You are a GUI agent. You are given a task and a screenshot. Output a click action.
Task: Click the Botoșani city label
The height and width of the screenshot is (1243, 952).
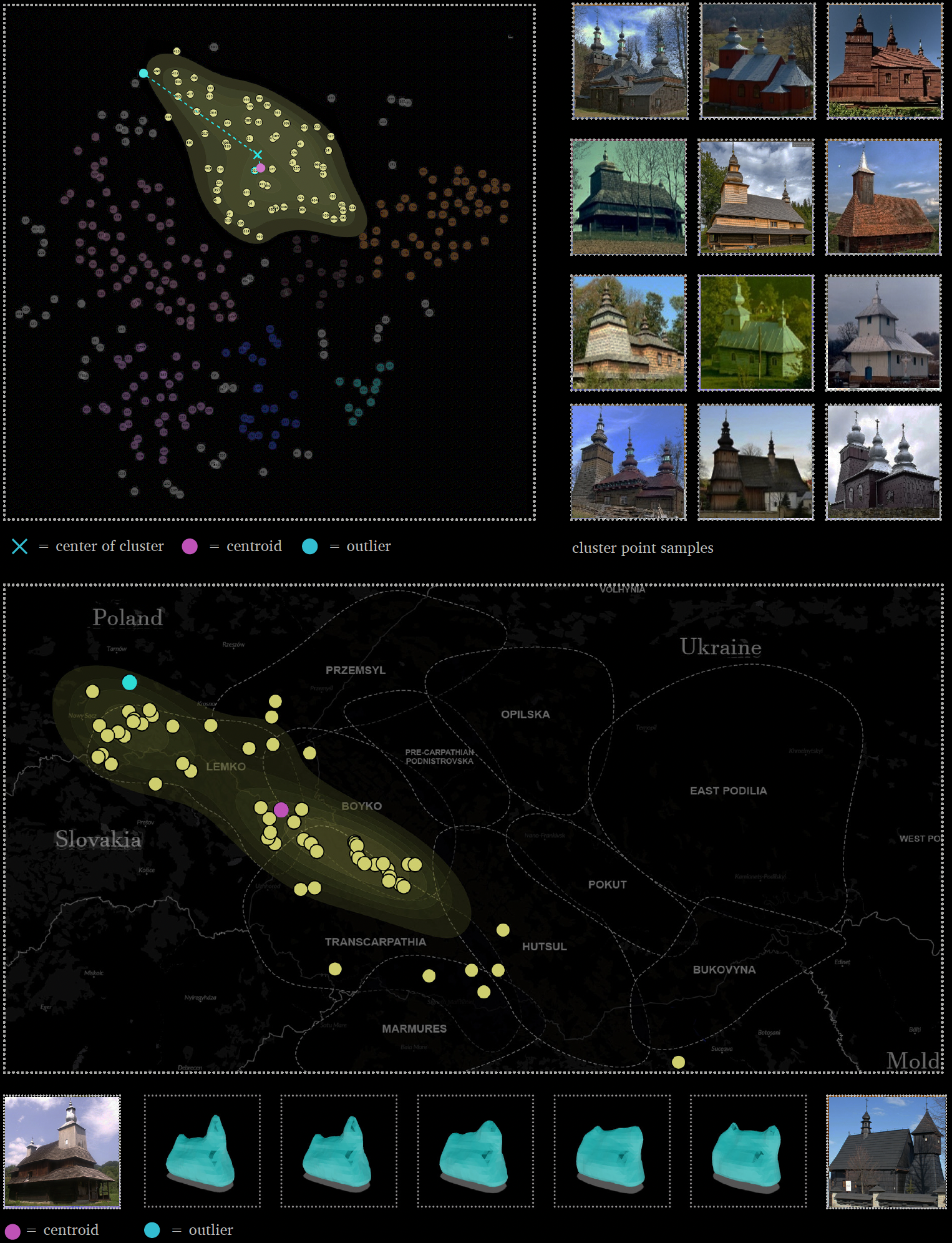tap(769, 1033)
